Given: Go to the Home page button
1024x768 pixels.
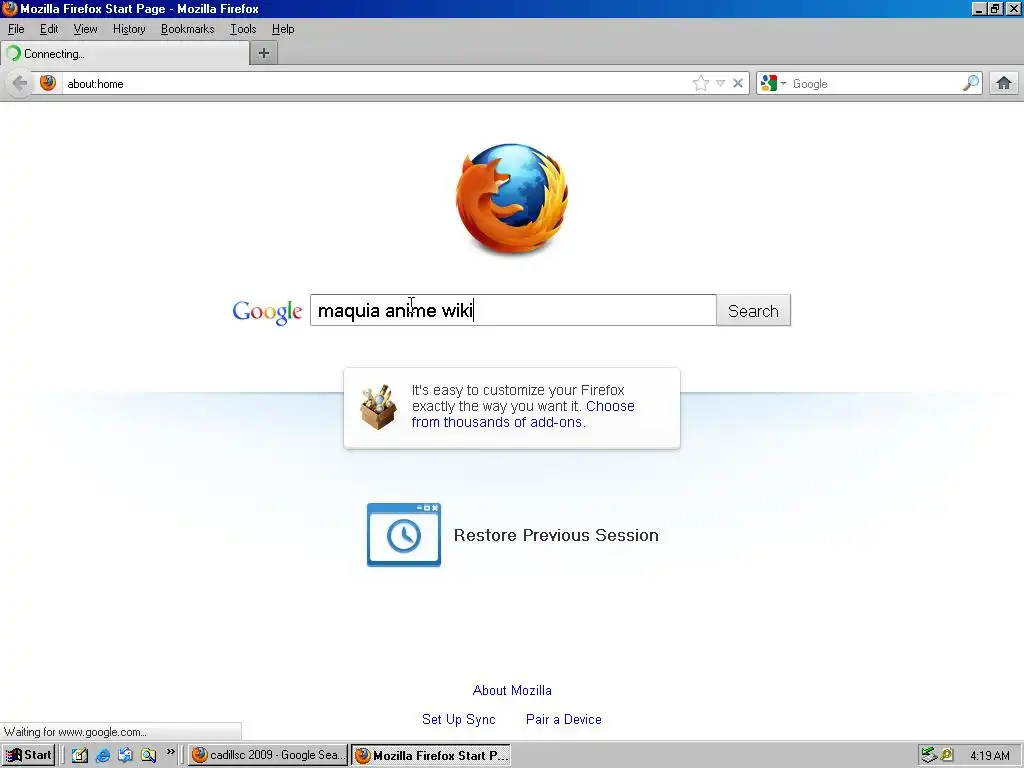Looking at the screenshot, I should click(x=1004, y=84).
